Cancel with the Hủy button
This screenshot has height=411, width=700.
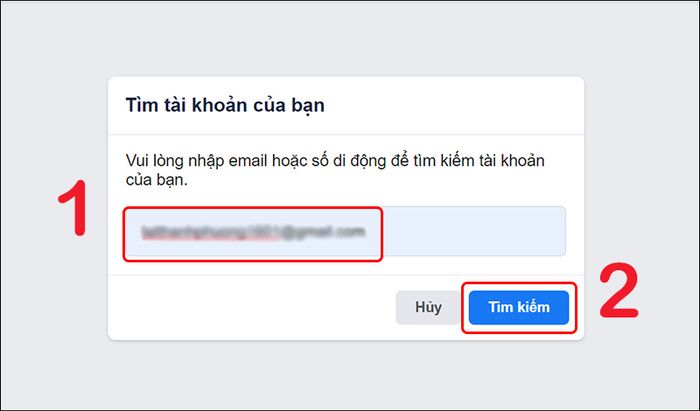tap(428, 307)
